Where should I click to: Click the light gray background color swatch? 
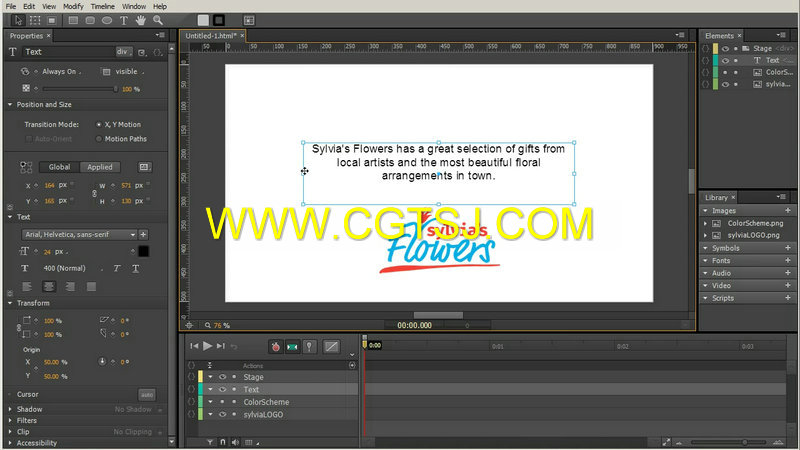(x=203, y=20)
